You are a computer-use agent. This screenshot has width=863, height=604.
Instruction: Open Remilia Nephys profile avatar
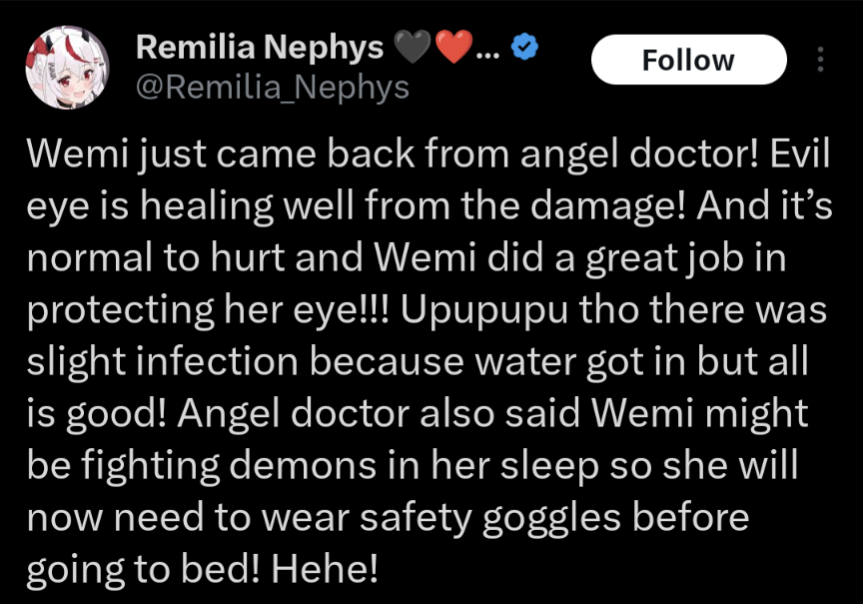pos(67,67)
